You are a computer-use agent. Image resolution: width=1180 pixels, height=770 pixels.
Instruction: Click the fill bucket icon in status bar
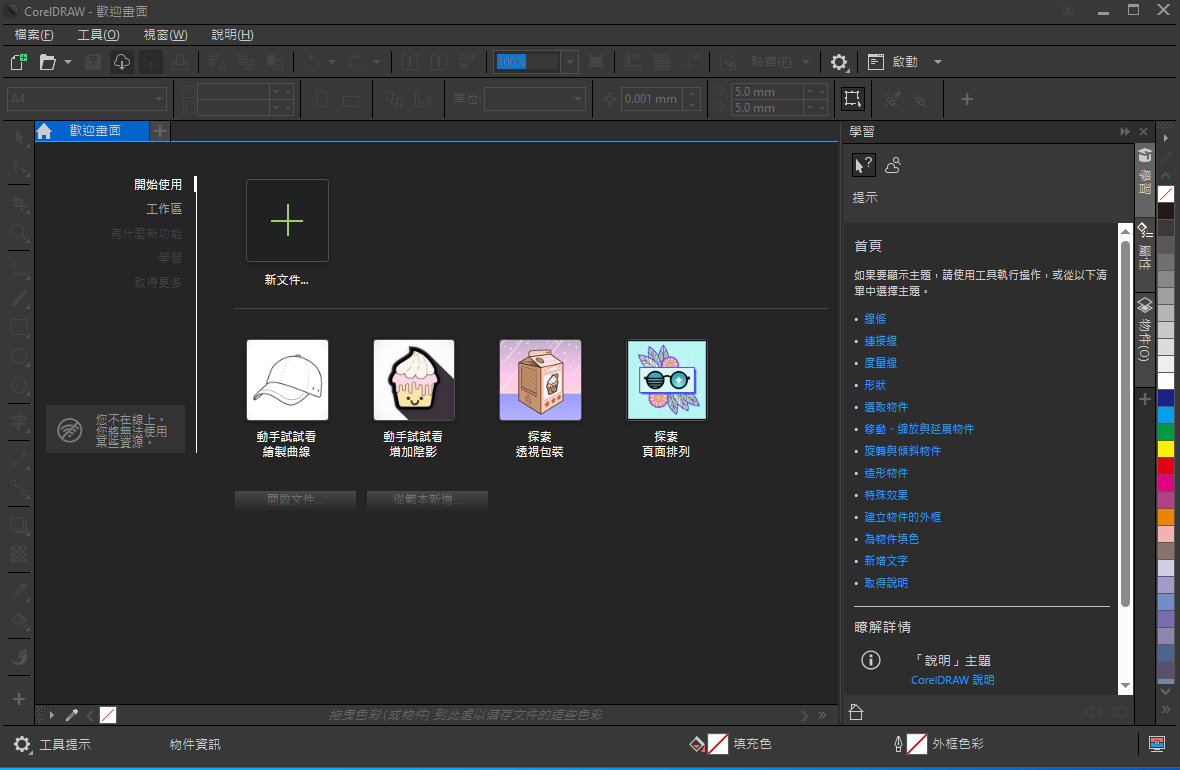pos(697,744)
